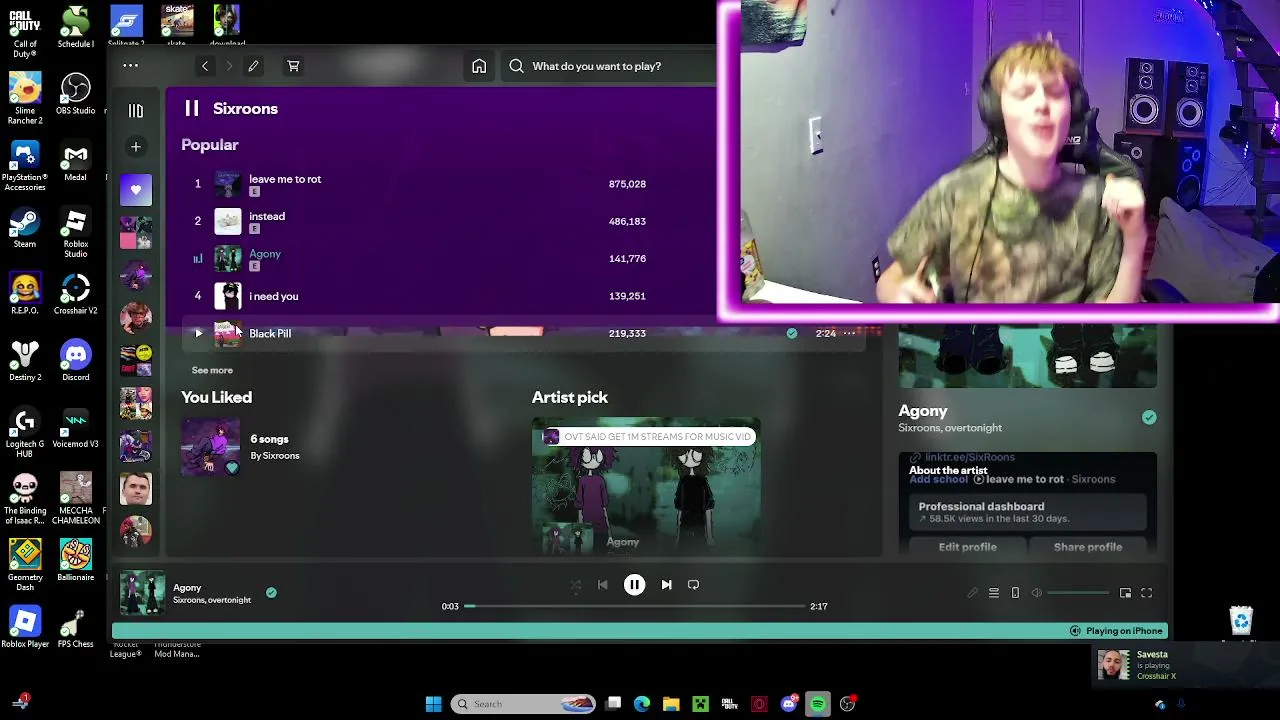The height and width of the screenshot is (720, 1280).
Task: Expand Your Library sidebar
Action: [x=136, y=111]
